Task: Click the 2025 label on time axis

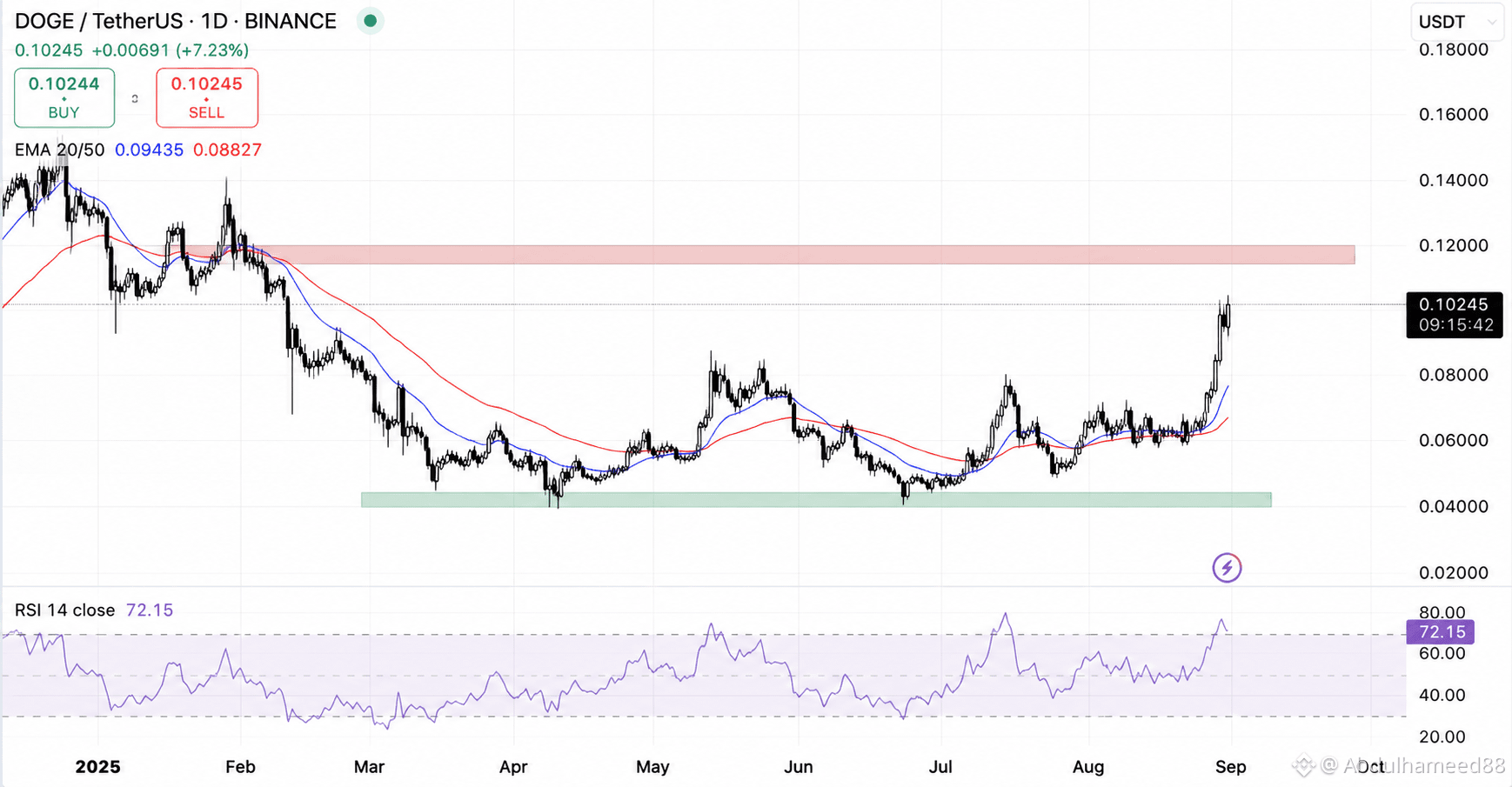Action: tap(97, 767)
